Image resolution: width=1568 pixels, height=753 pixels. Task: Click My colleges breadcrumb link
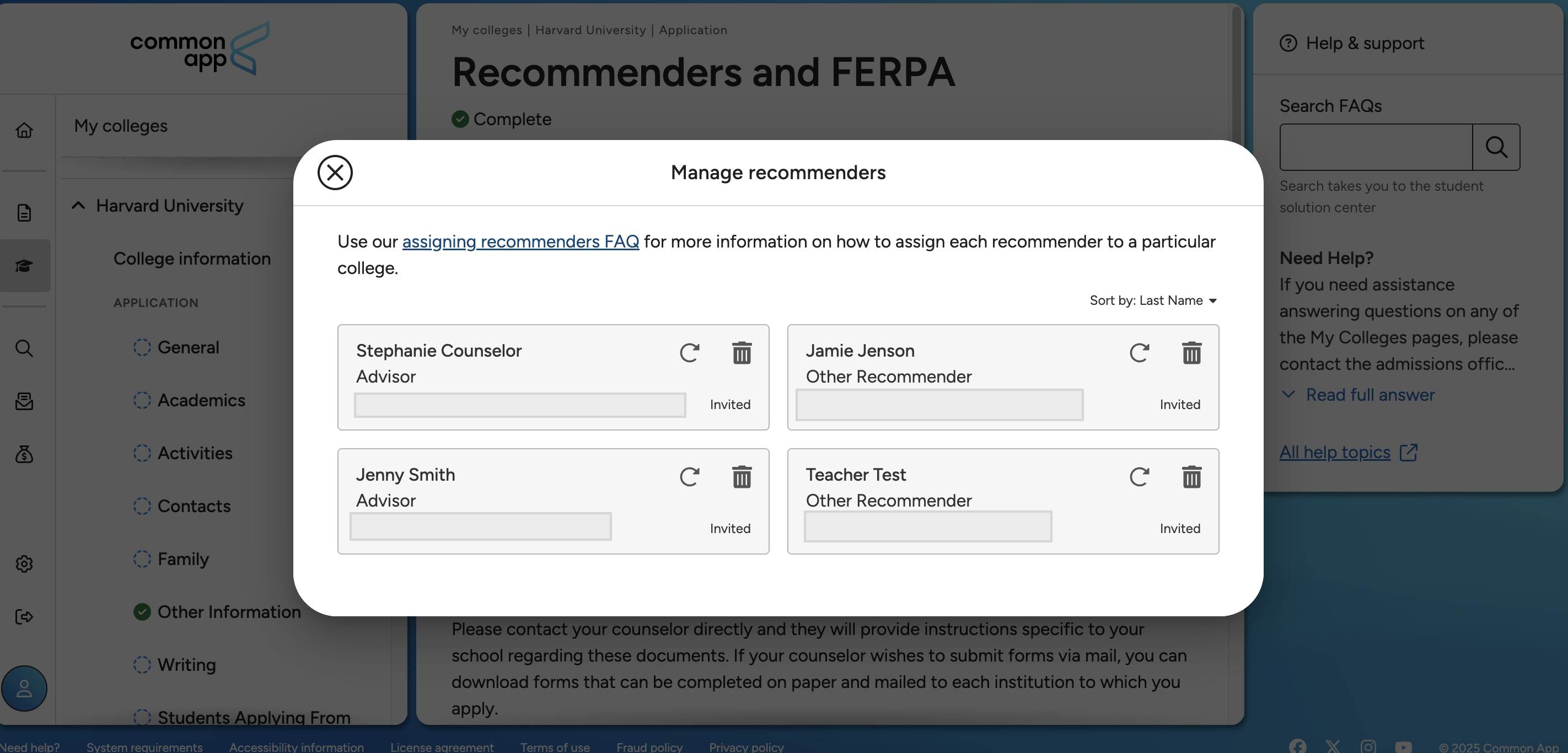[486, 30]
